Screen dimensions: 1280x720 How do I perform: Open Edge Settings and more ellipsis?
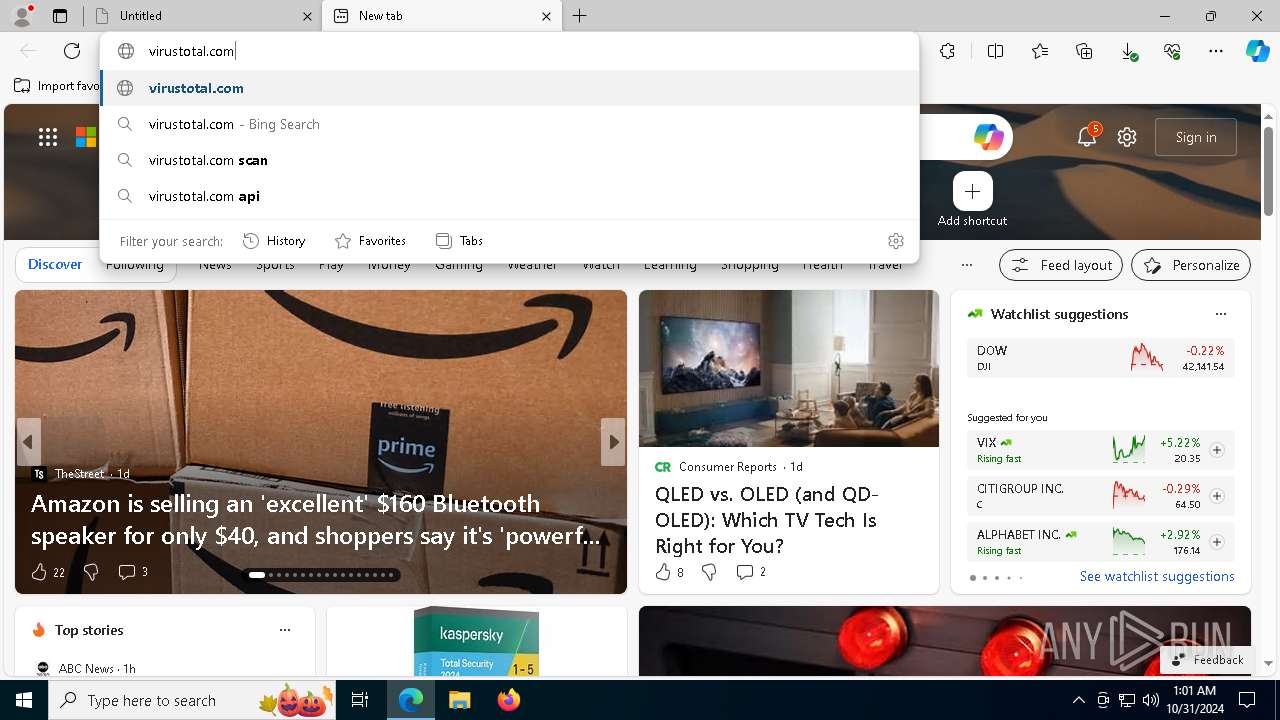pos(1216,51)
